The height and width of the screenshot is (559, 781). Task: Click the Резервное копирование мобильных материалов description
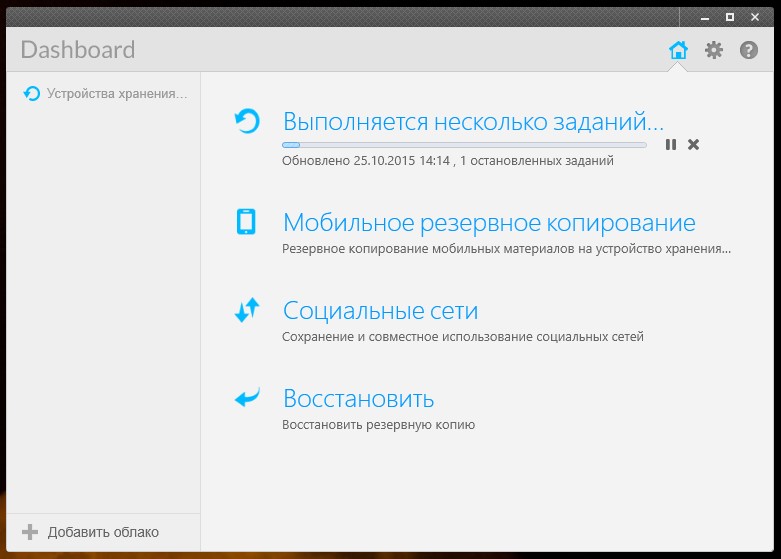pyautogui.click(x=507, y=249)
